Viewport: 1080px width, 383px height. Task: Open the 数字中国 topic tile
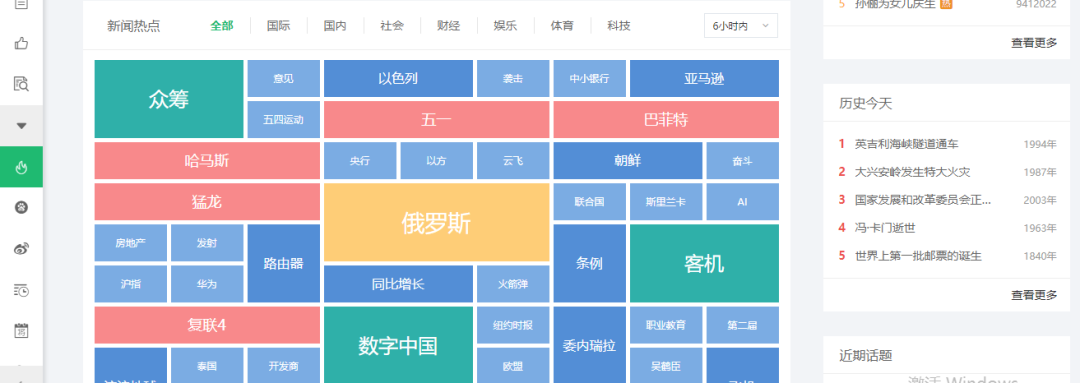coord(398,344)
